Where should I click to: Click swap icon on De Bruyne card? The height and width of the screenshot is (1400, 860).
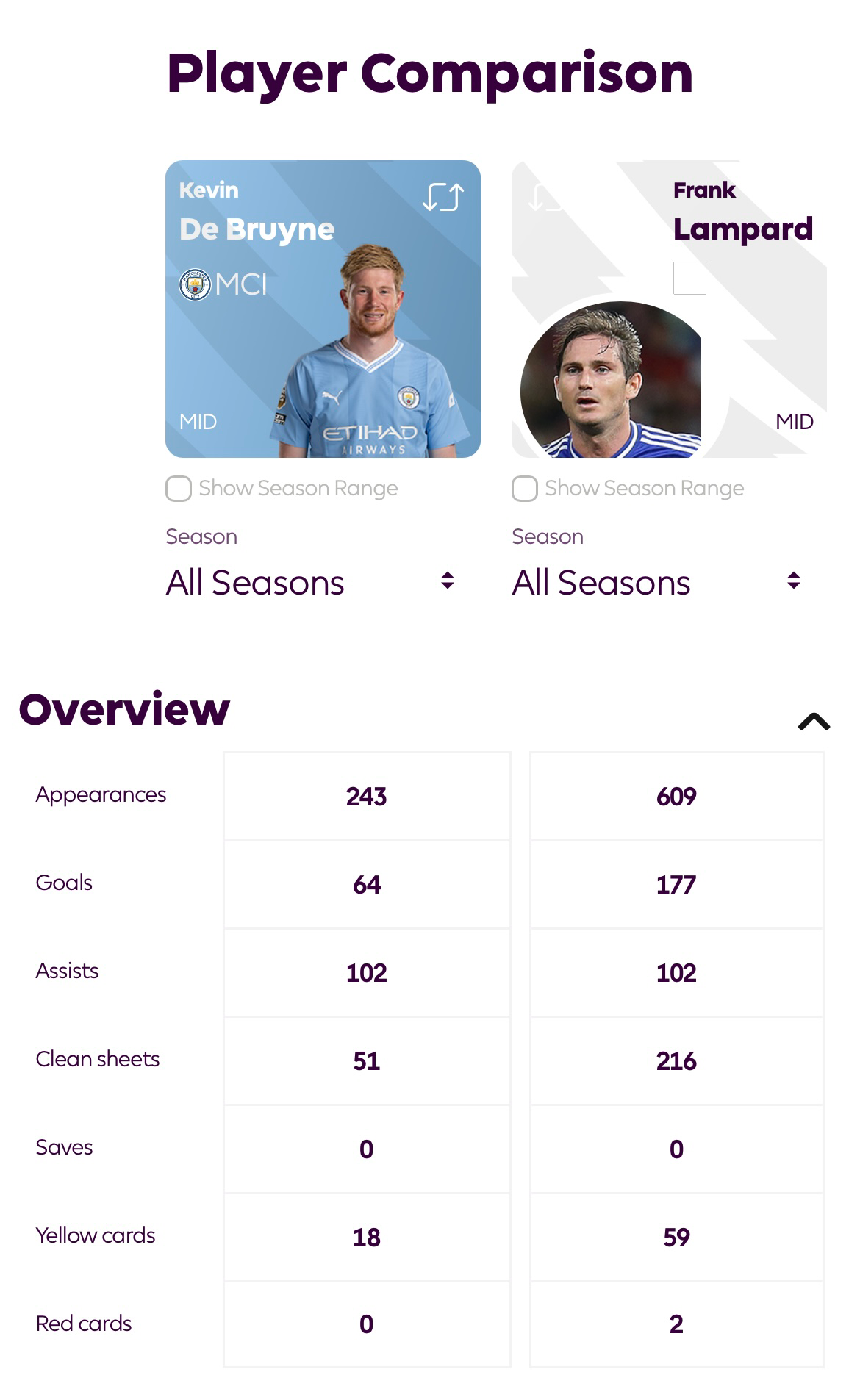442,197
